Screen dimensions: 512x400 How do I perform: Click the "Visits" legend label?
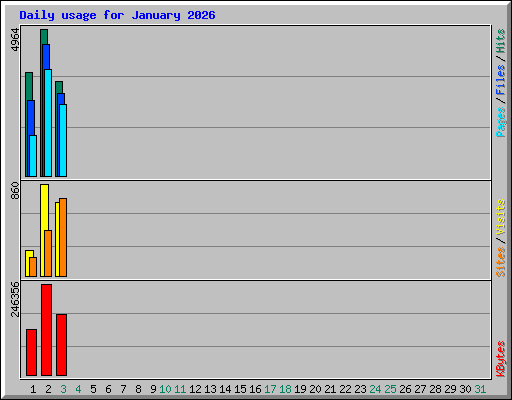[500, 217]
